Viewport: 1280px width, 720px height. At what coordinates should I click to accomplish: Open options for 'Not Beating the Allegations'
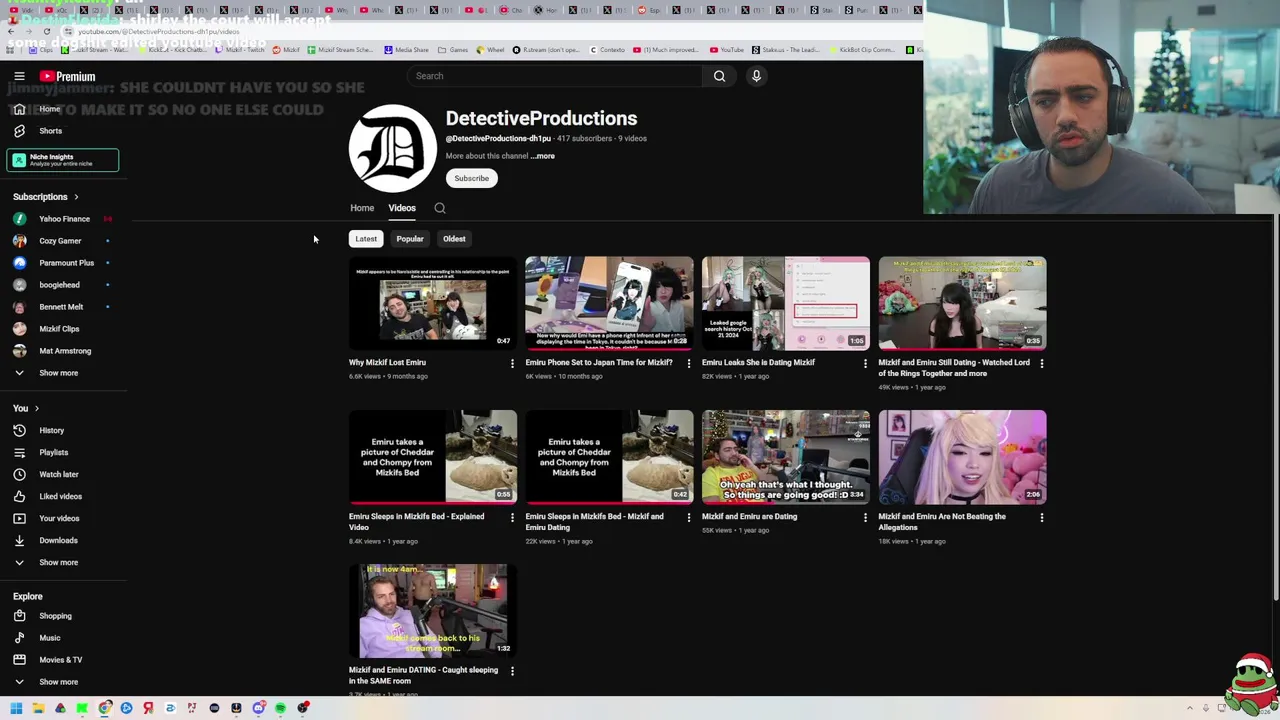coord(1041,517)
